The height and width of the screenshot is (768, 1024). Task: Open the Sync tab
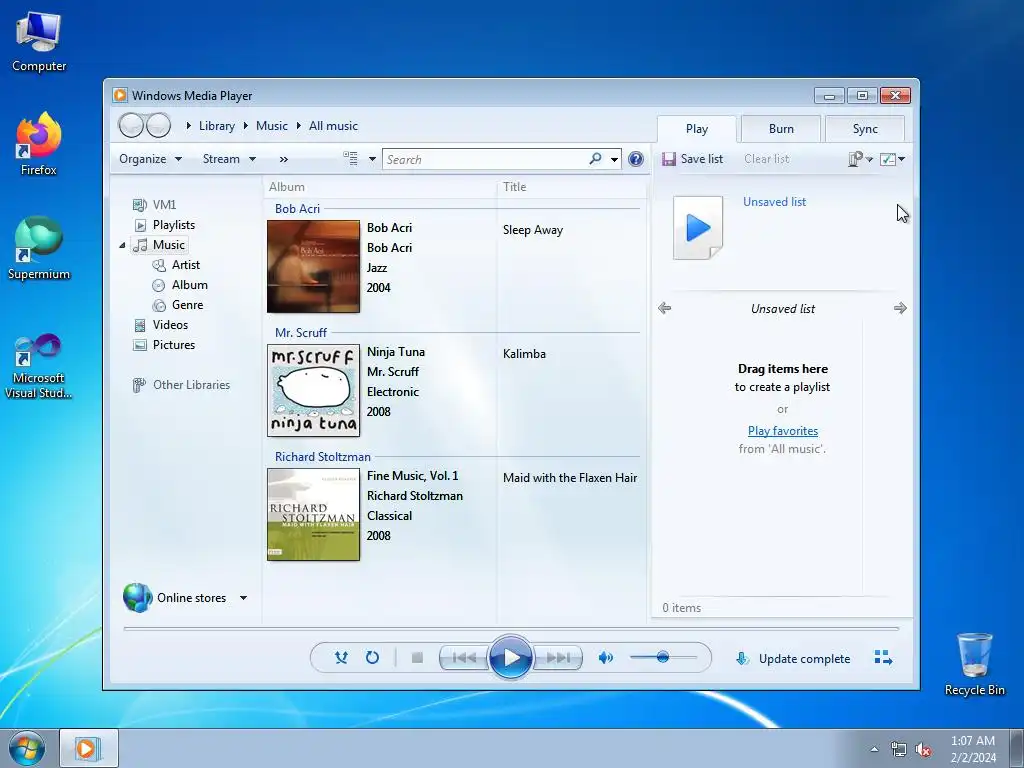point(865,129)
